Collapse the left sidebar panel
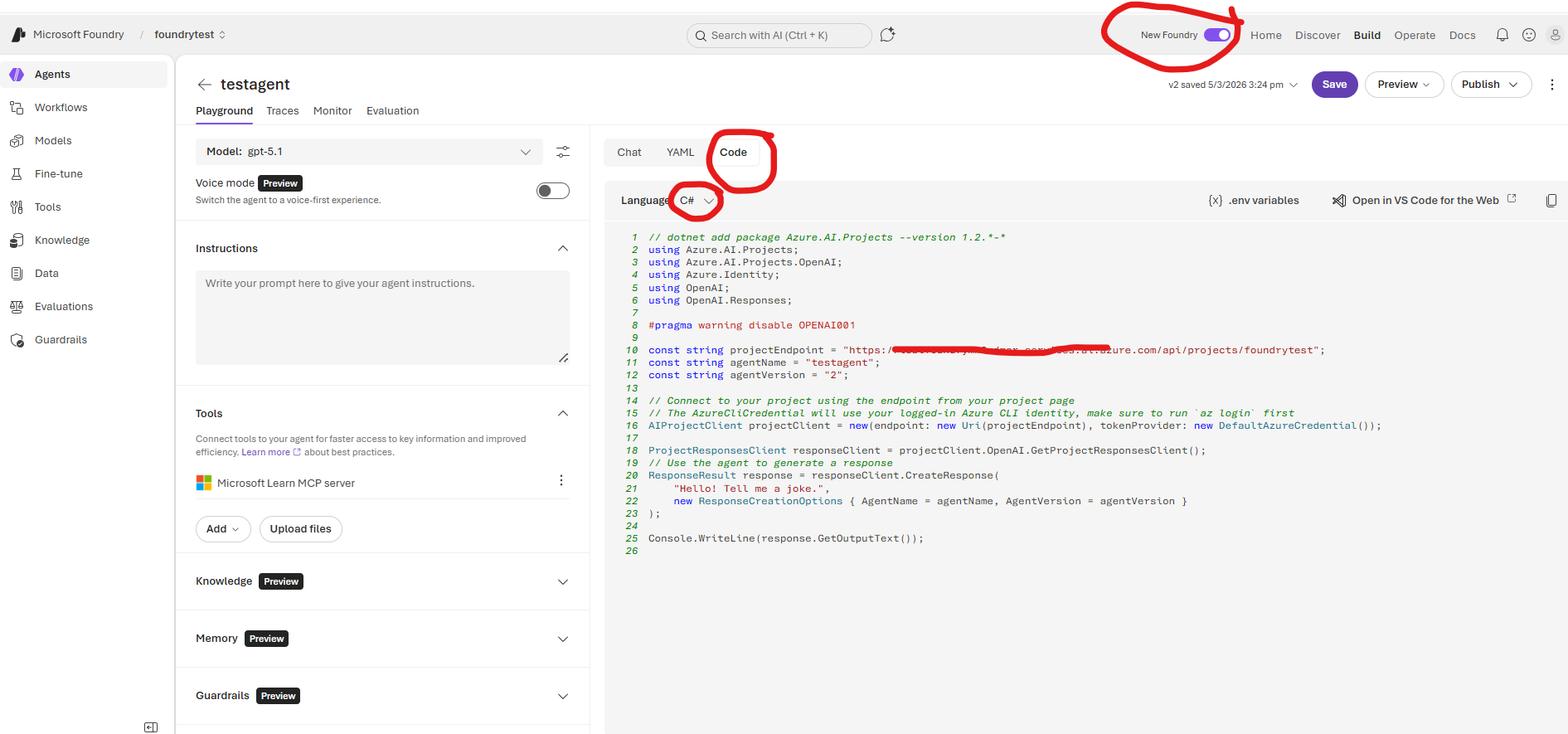Image resolution: width=1568 pixels, height=734 pixels. [151, 727]
